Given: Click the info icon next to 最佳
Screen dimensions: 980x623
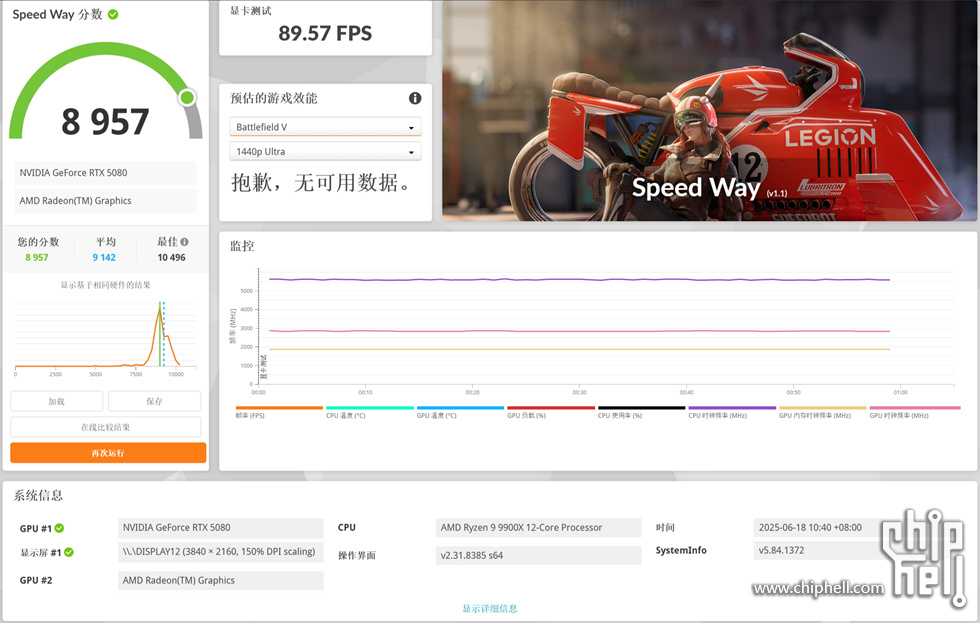Looking at the screenshot, I should click(x=184, y=242).
